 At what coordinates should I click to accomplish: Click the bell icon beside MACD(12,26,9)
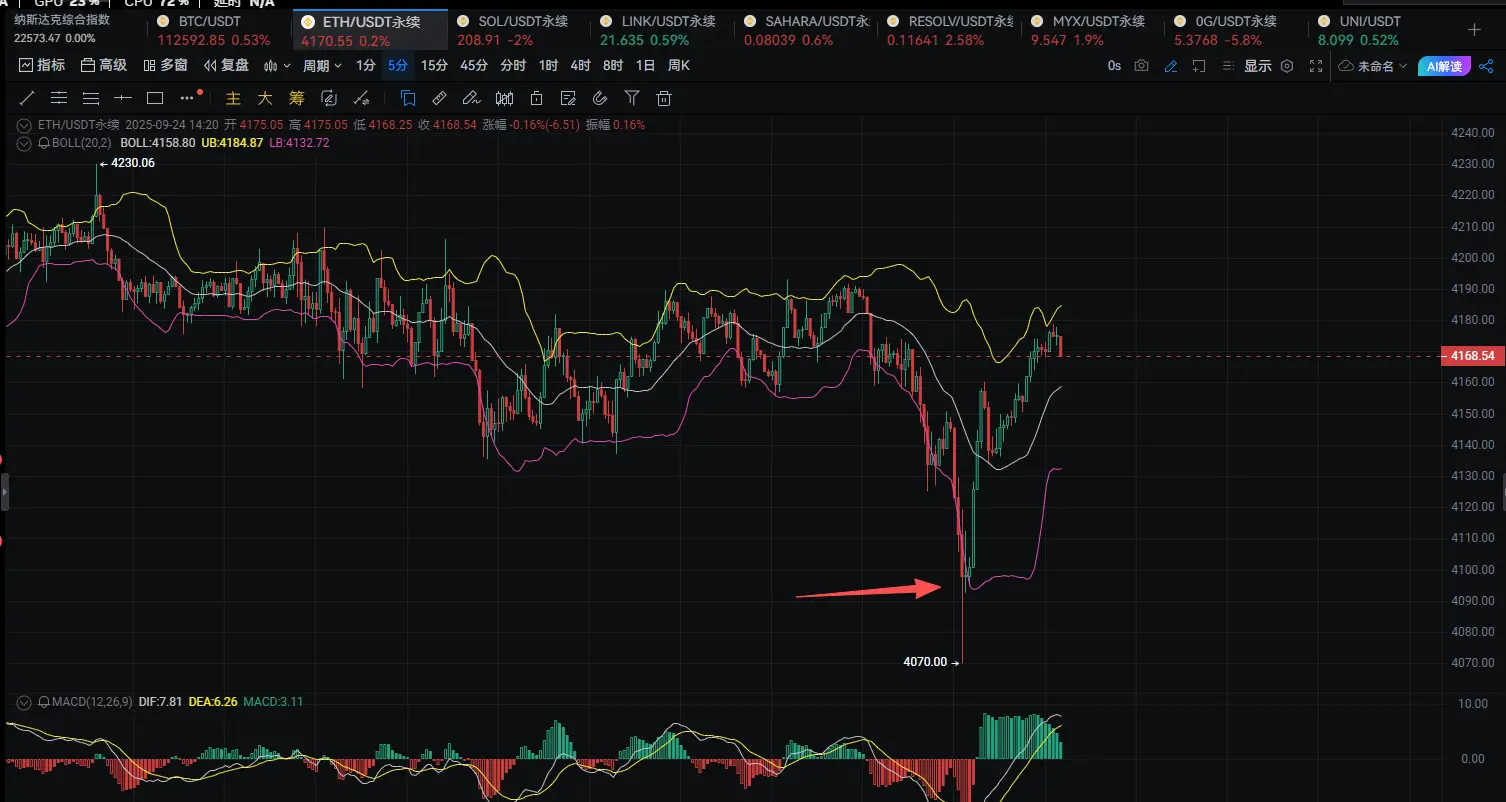point(44,702)
